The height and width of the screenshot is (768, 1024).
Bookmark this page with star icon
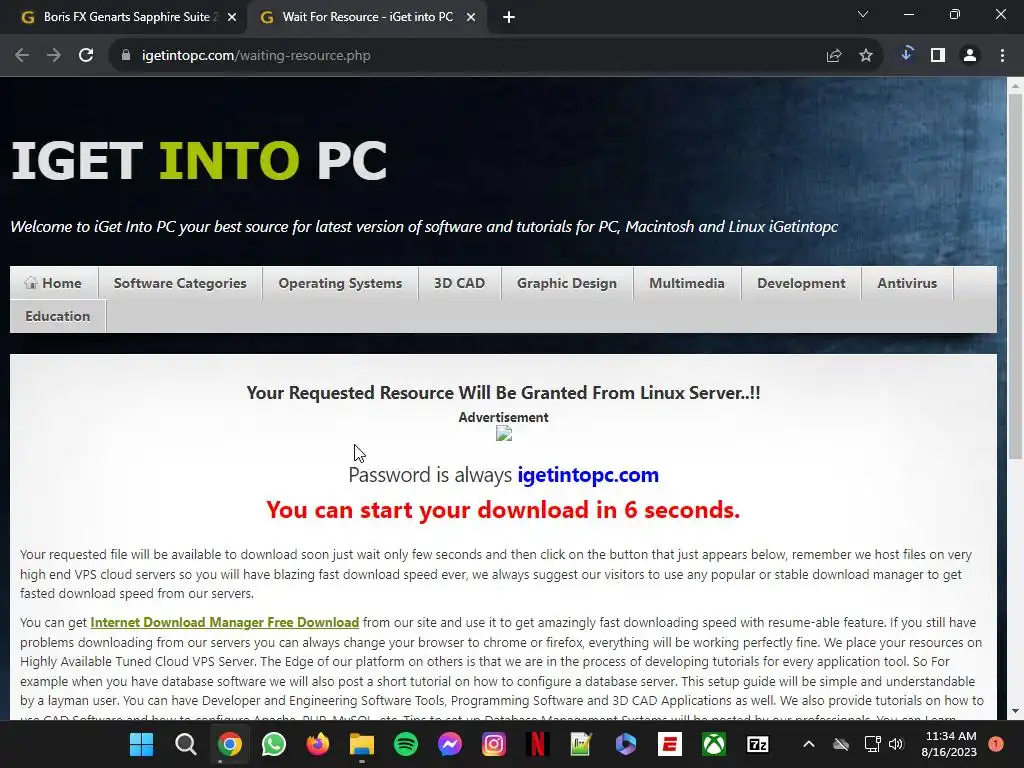pyautogui.click(x=866, y=56)
